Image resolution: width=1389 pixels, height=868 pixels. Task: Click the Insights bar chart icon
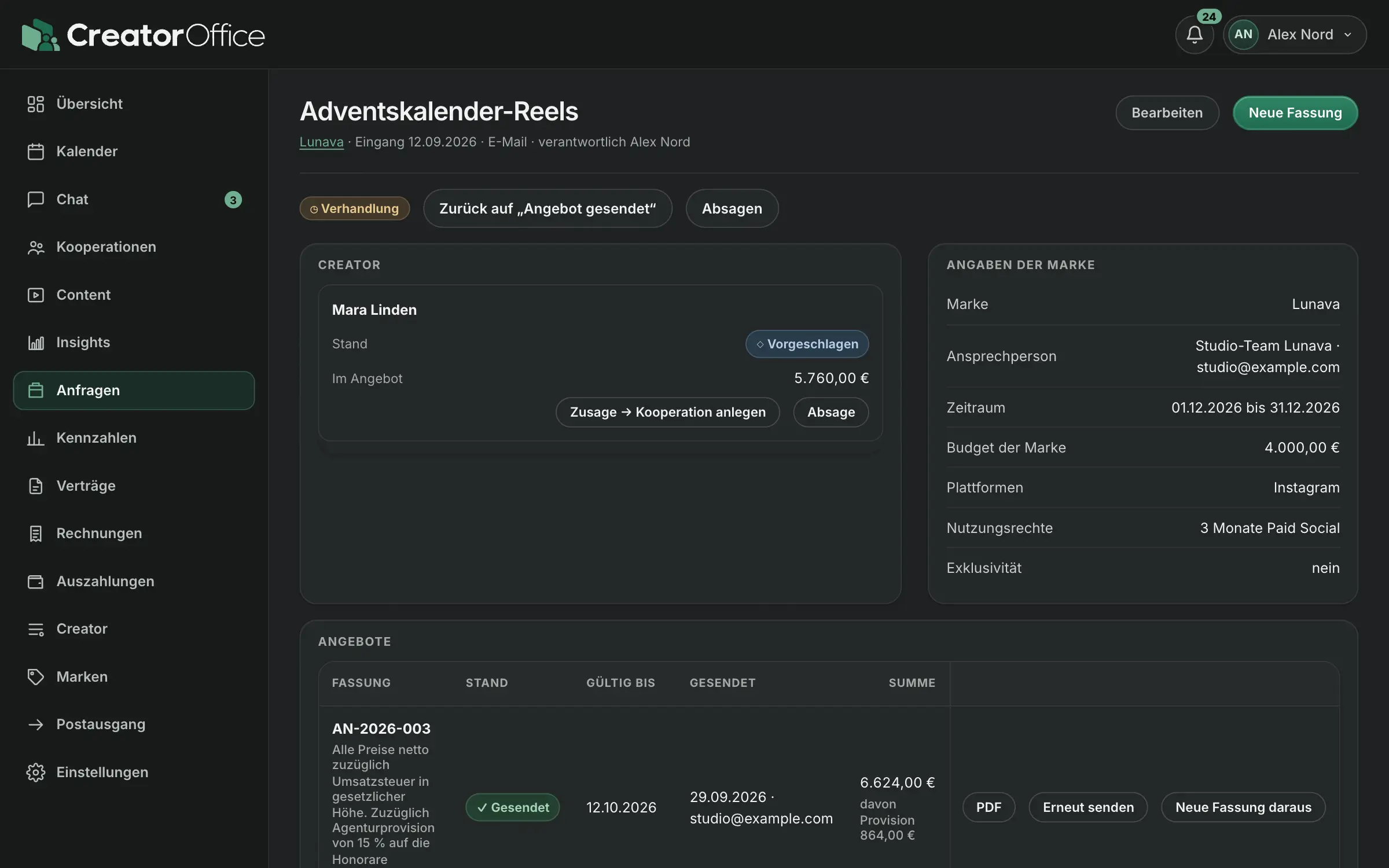tap(36, 343)
